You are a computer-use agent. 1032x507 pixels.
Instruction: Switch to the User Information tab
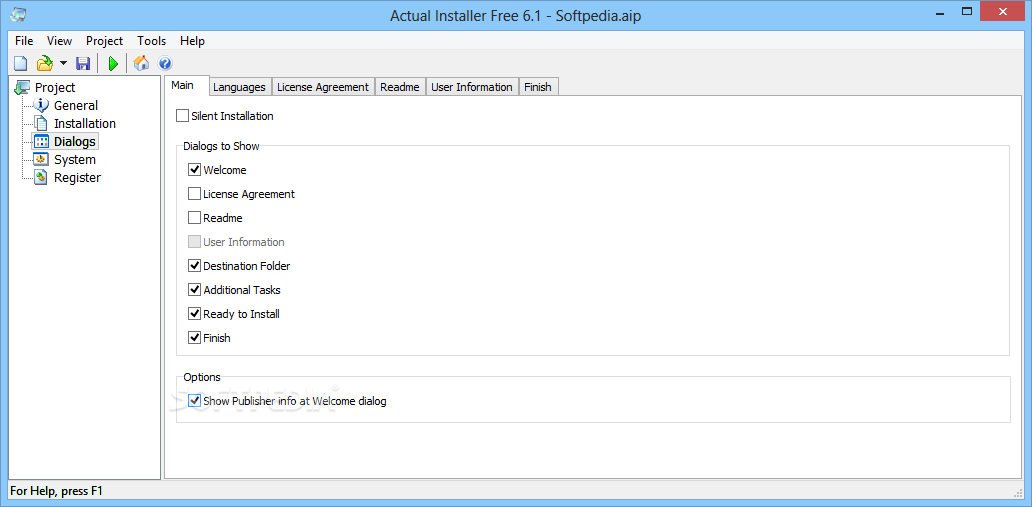click(x=472, y=87)
